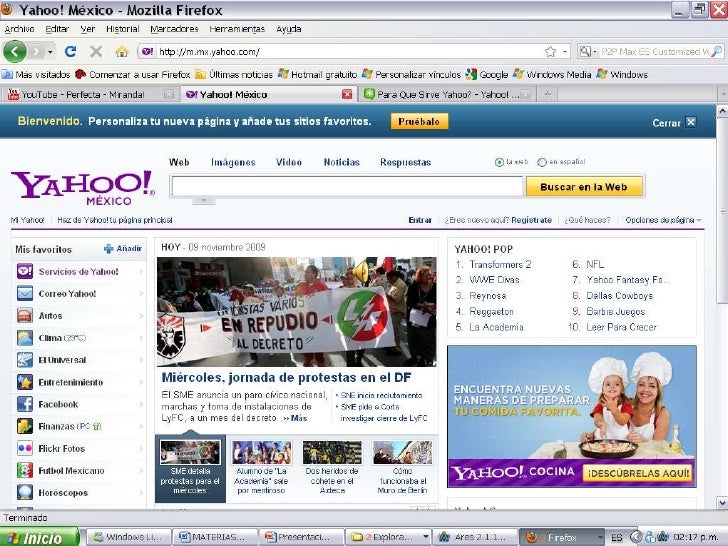
Task: Open the Facebook icon in favorites
Action: (x=25, y=404)
